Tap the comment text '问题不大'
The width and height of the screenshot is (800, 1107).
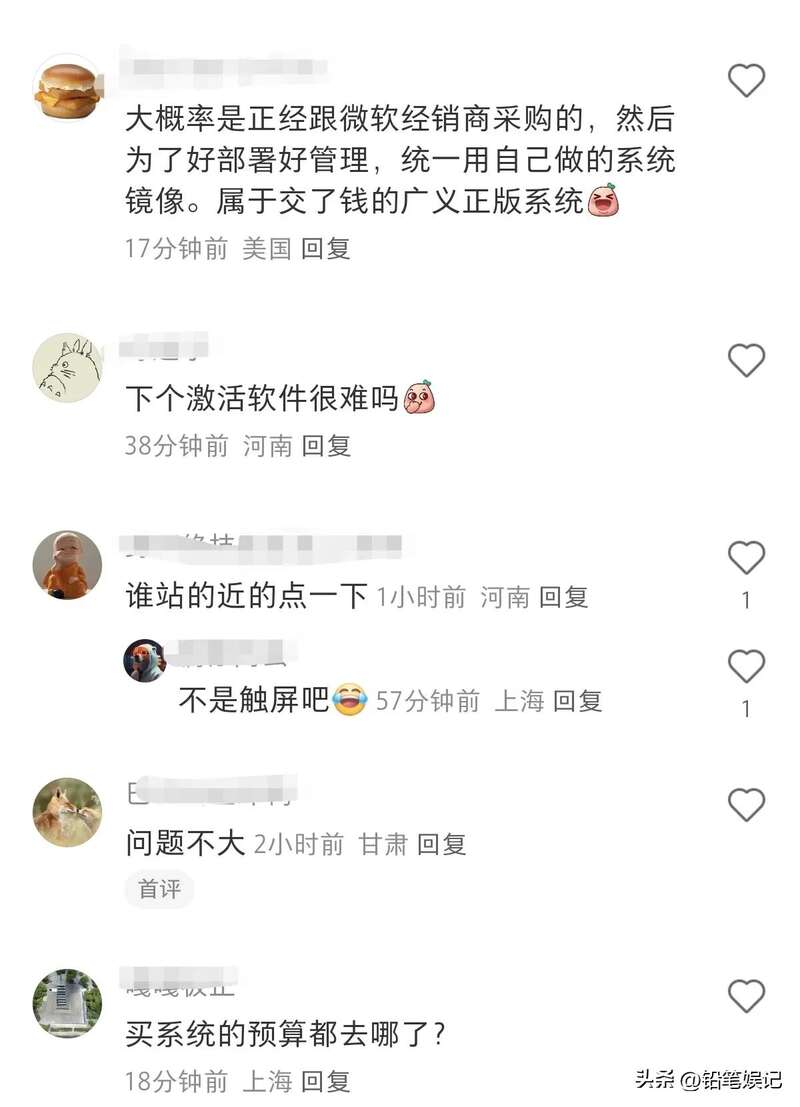[185, 843]
